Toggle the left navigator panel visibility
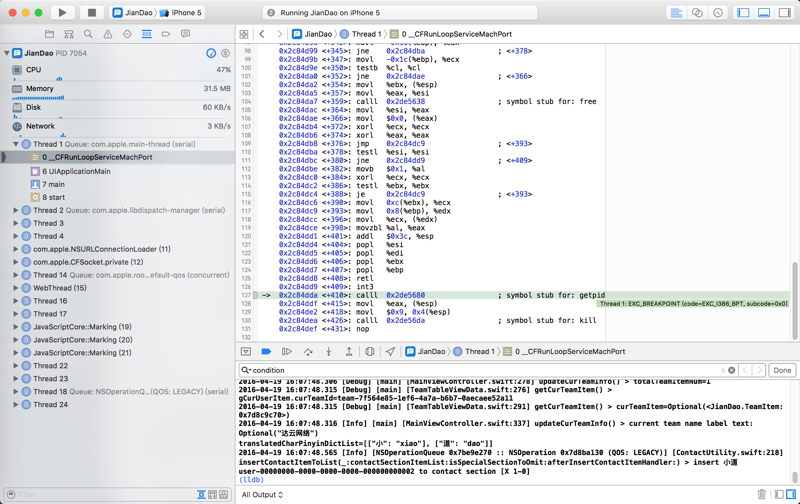Screen dimensions: 800x504 [x=743, y=13]
